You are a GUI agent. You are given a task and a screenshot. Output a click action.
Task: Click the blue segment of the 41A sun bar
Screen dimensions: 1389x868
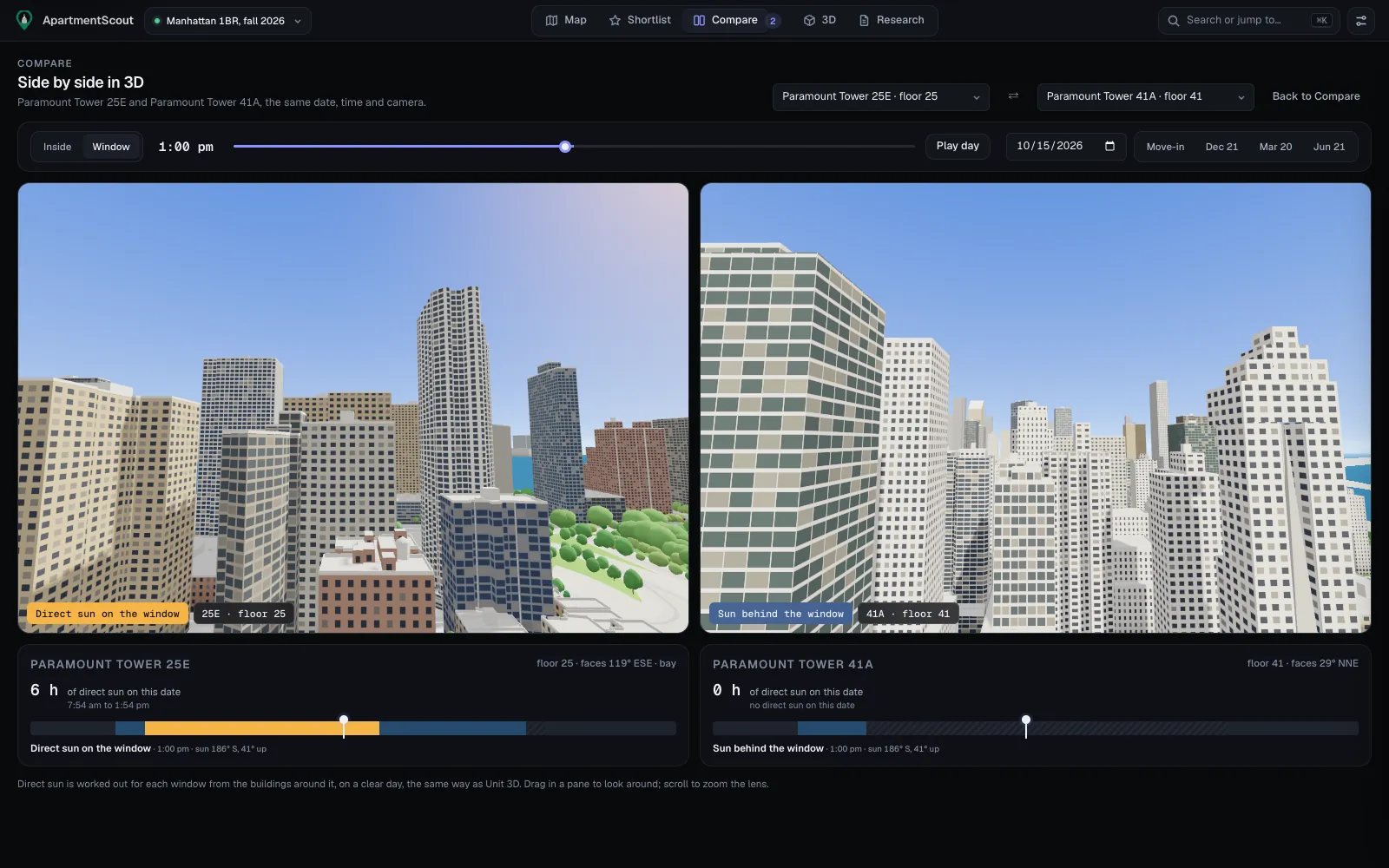pos(832,728)
